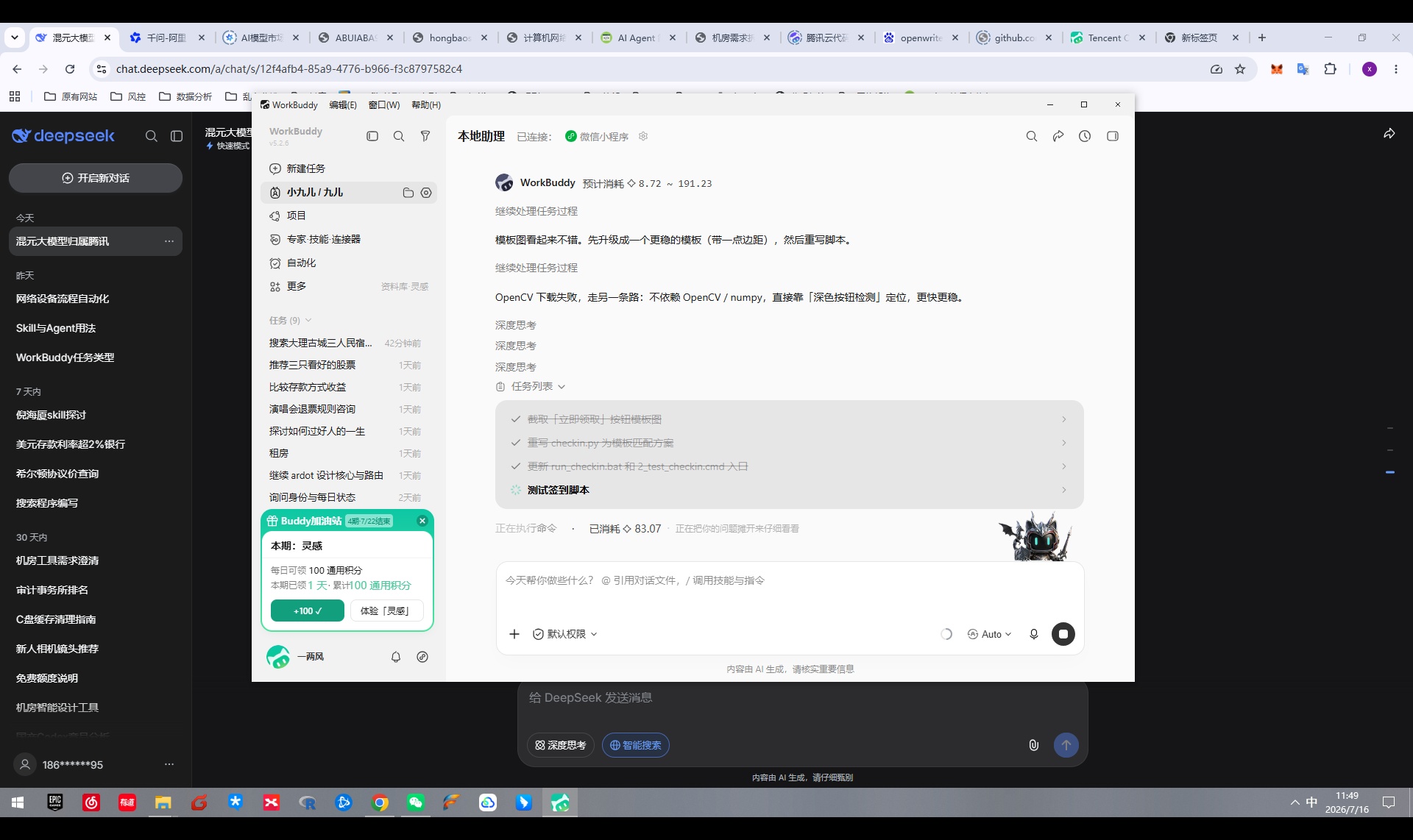Open DeepSeek chat 网络设备流程自动化
This screenshot has width=1413, height=840.
(96, 299)
